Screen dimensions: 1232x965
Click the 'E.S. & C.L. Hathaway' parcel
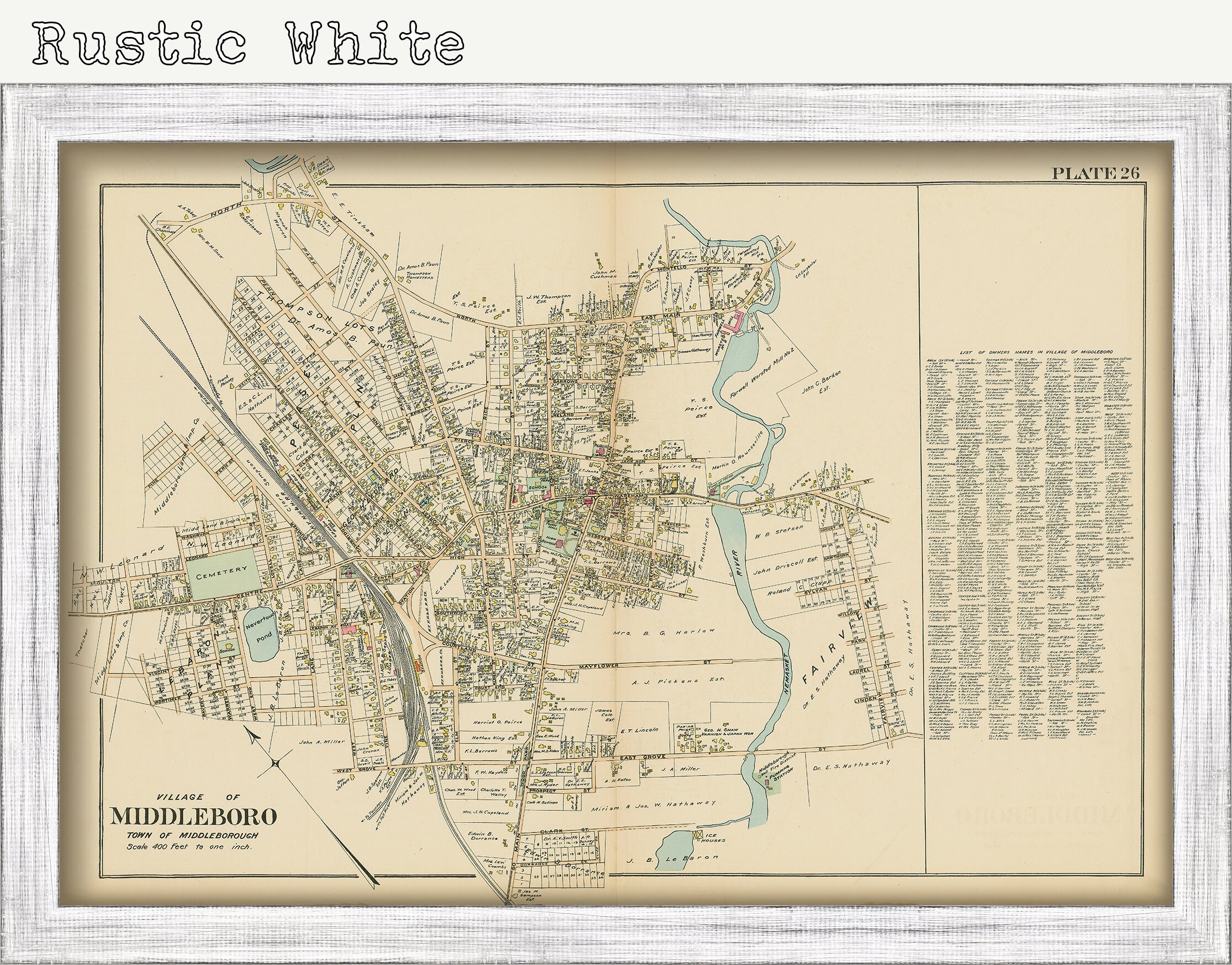tap(256, 400)
